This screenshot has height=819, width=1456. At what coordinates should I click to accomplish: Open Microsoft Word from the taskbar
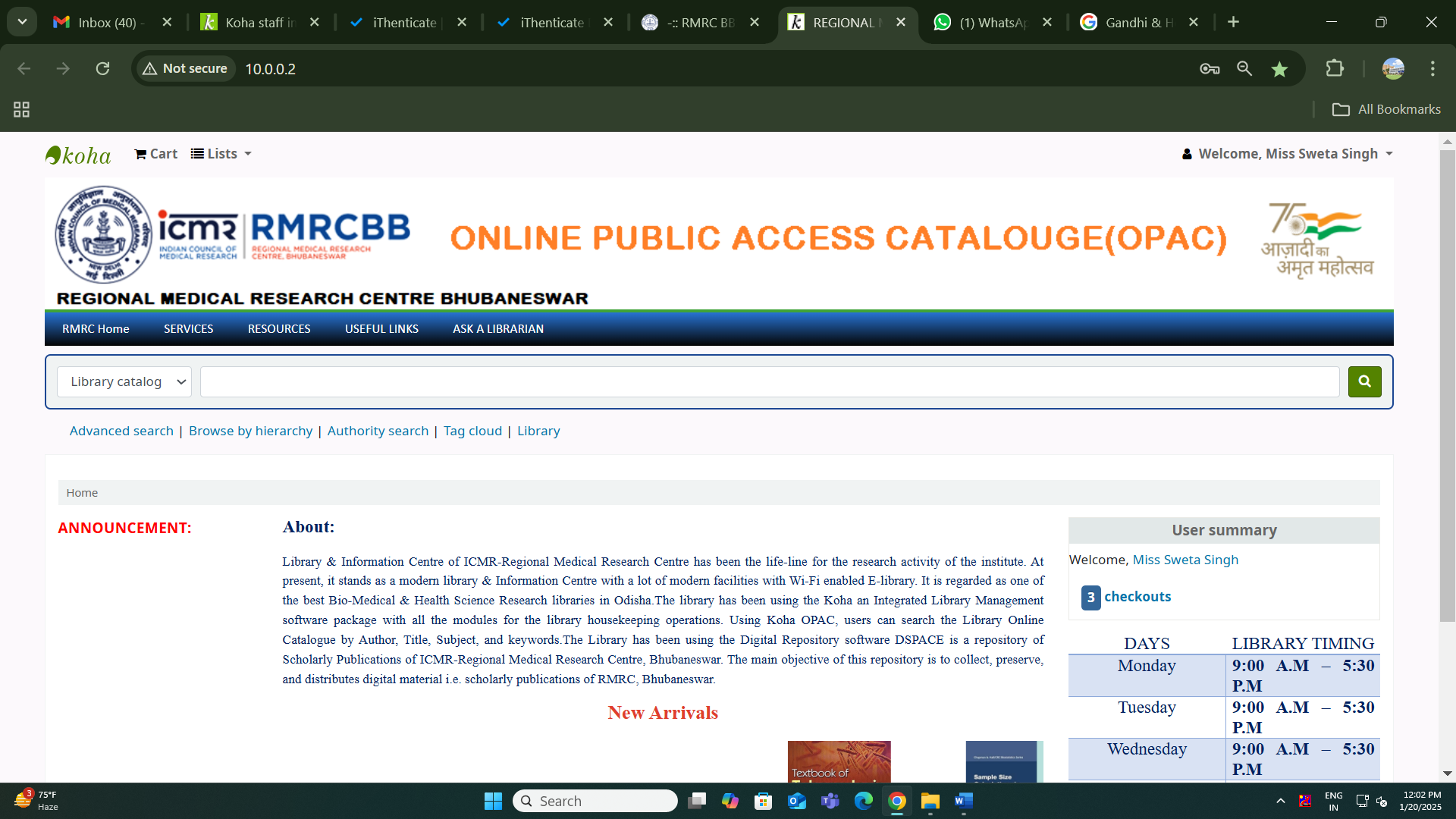point(963,801)
